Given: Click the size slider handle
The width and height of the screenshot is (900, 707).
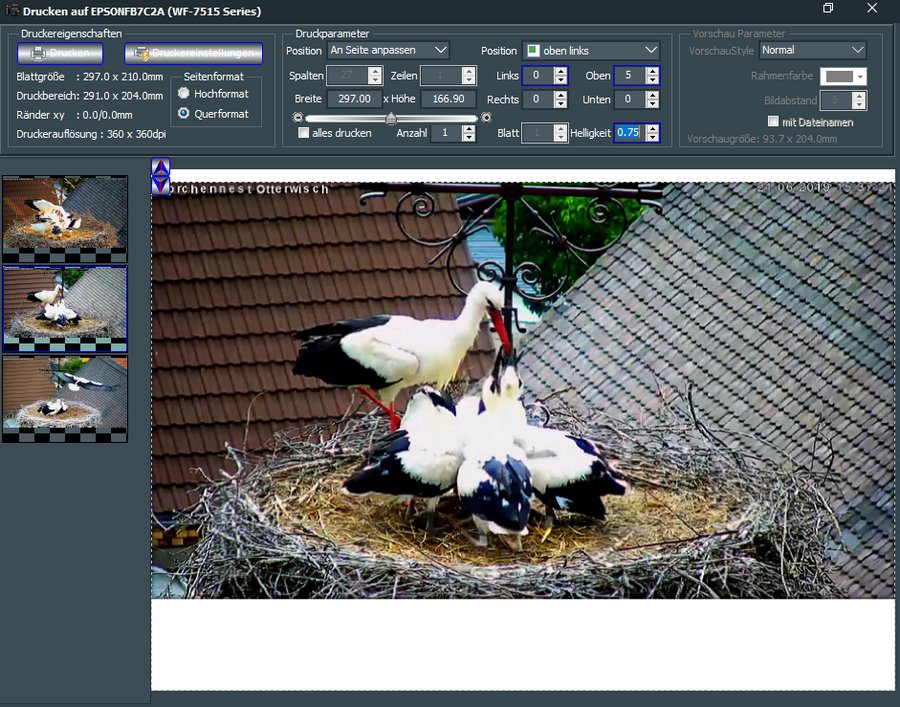Looking at the screenshot, I should [x=391, y=118].
